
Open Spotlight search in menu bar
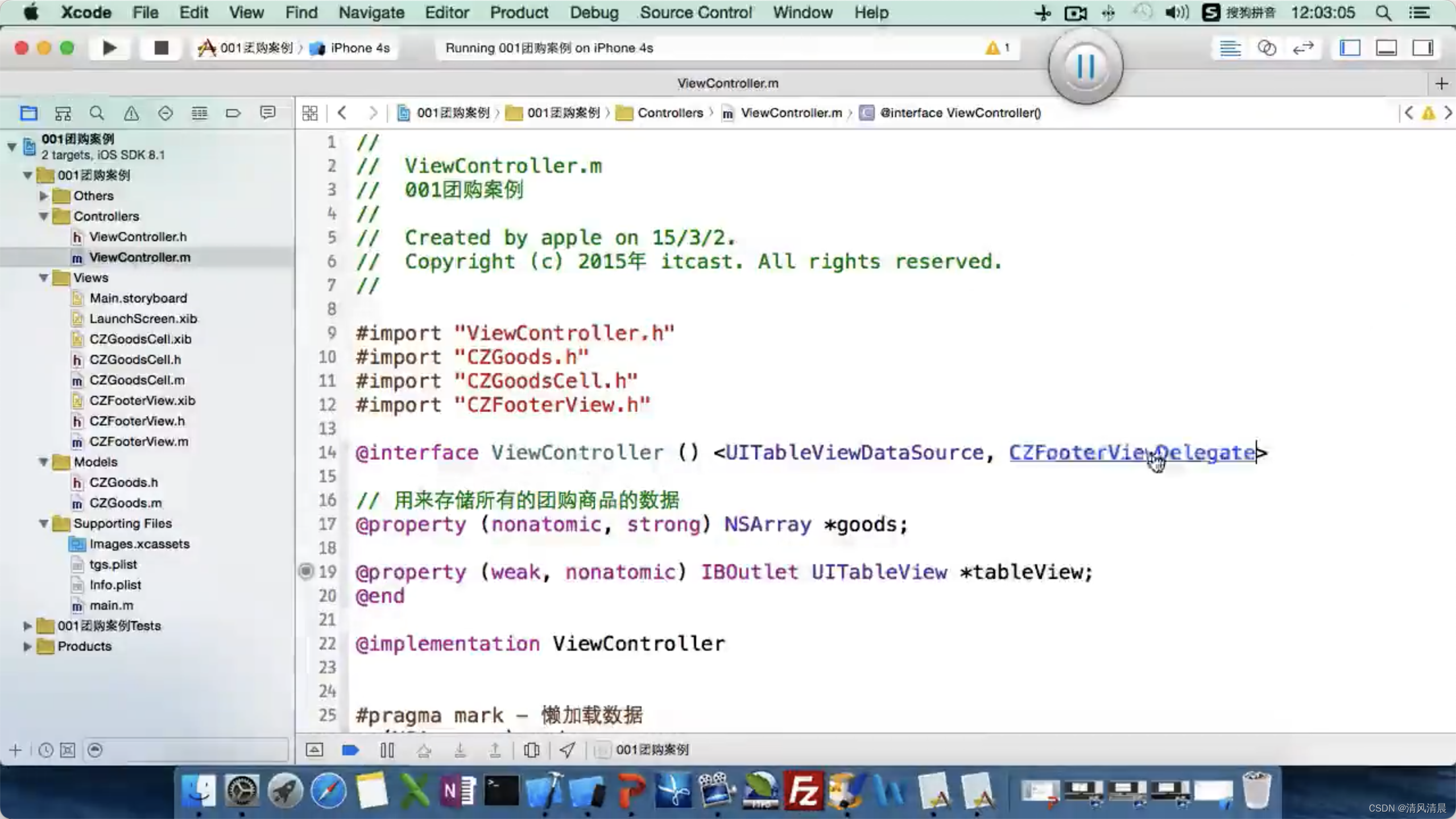1384,13
